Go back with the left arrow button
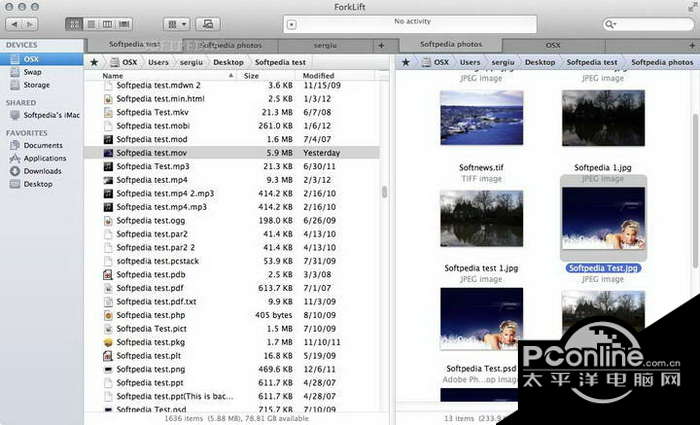The height and width of the screenshot is (425, 700). click(x=14, y=24)
